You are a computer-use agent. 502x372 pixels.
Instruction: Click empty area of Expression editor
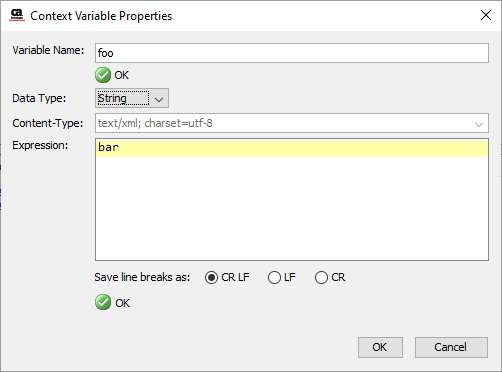point(292,208)
